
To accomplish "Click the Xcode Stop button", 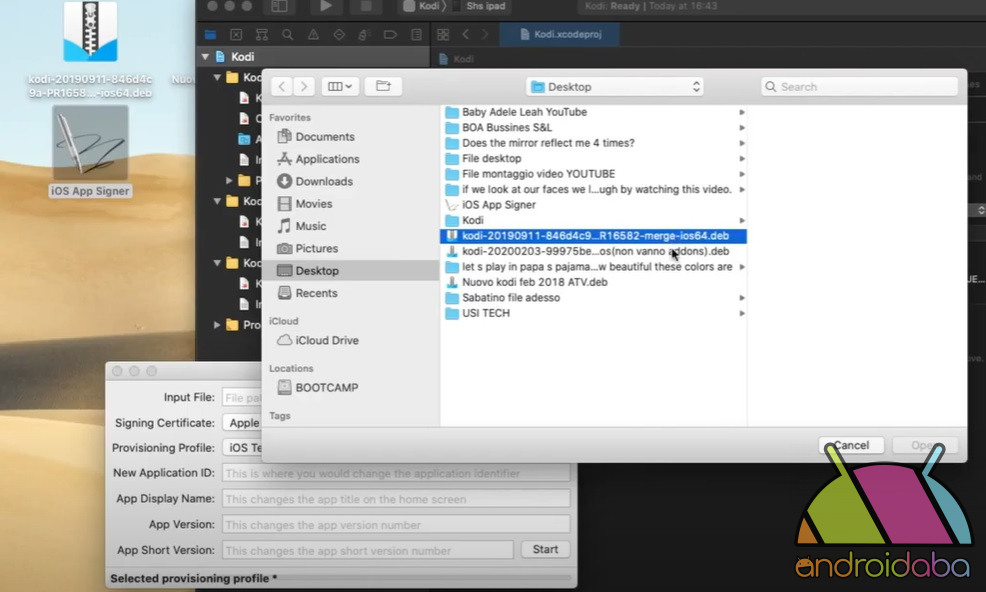I will coord(365,6).
